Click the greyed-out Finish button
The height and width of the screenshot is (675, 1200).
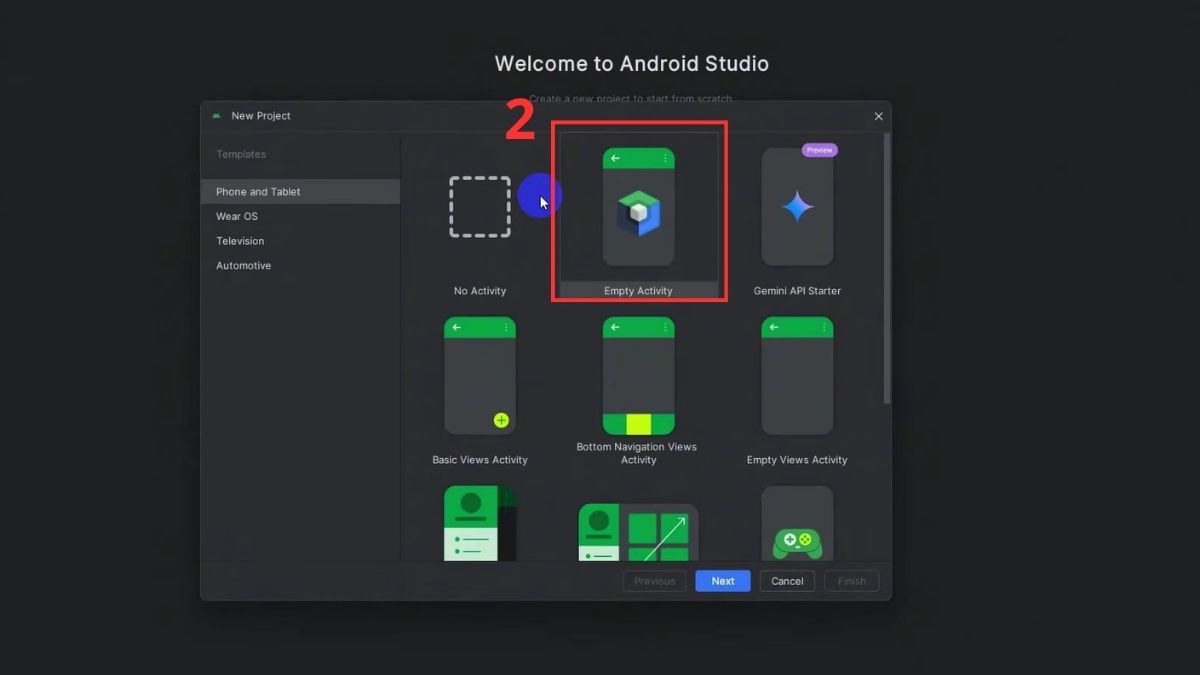tap(852, 581)
